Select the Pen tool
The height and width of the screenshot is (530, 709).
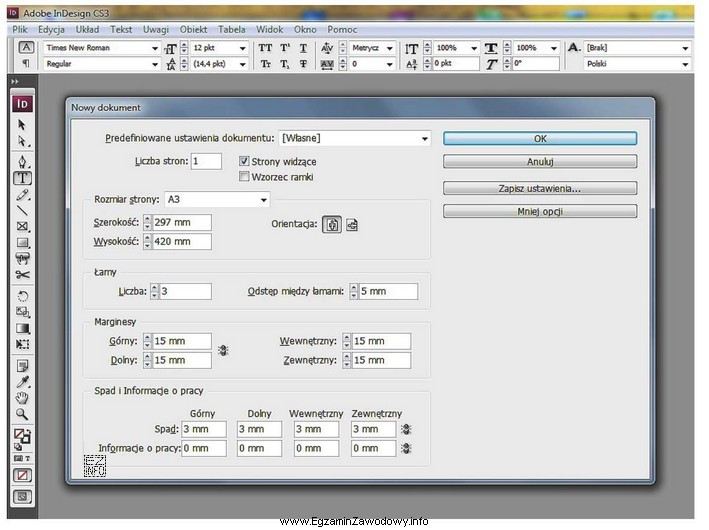(22, 161)
